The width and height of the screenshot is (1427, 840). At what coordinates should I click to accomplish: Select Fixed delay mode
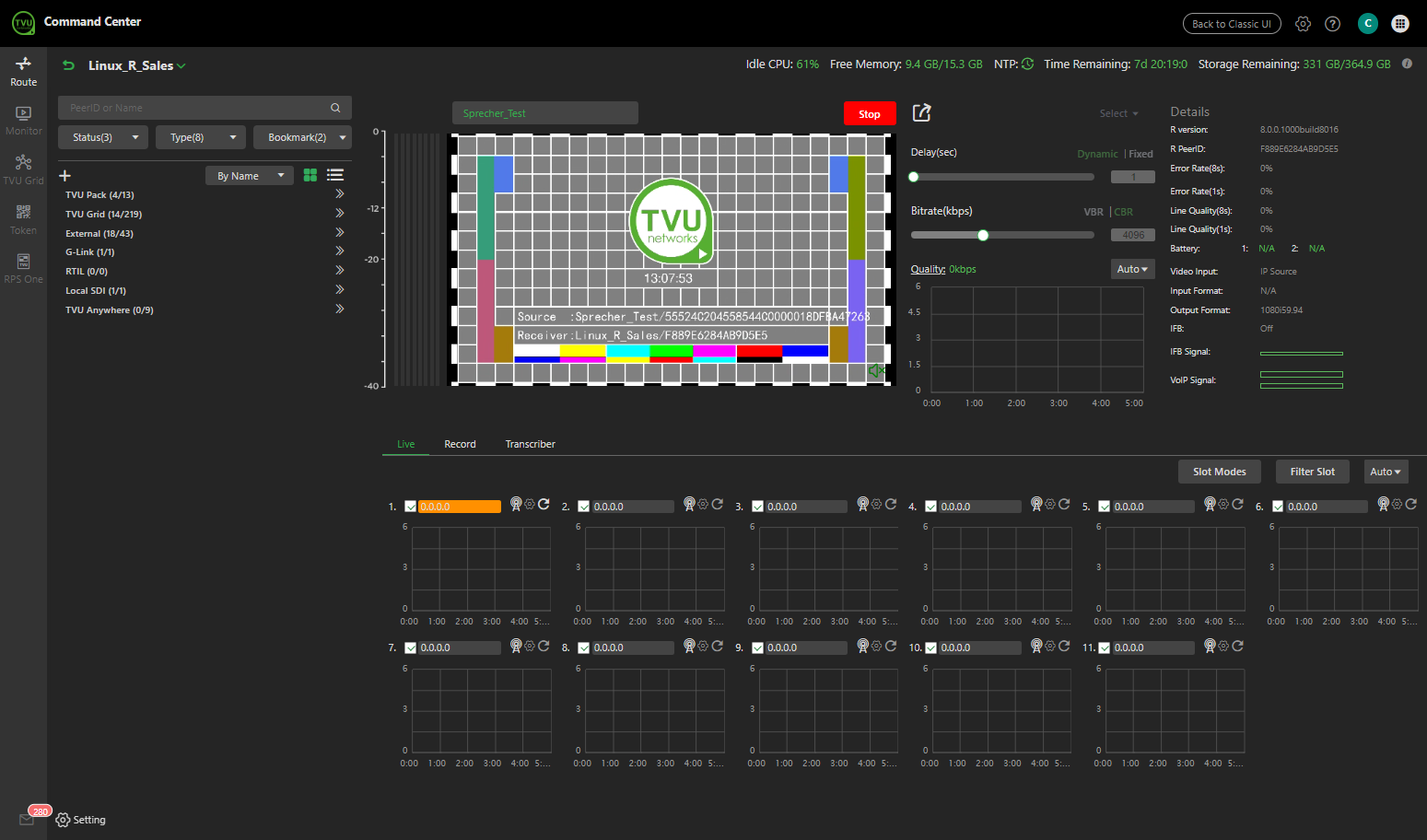click(1140, 154)
